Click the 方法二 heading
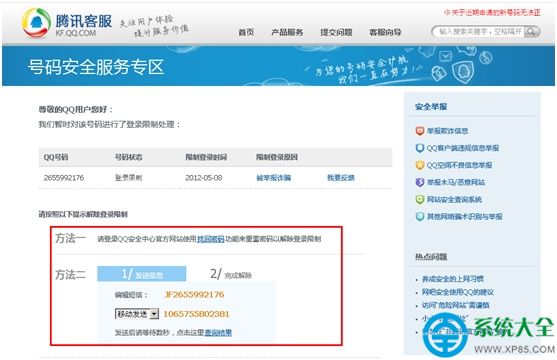The width and height of the screenshot is (557, 360). 70,275
